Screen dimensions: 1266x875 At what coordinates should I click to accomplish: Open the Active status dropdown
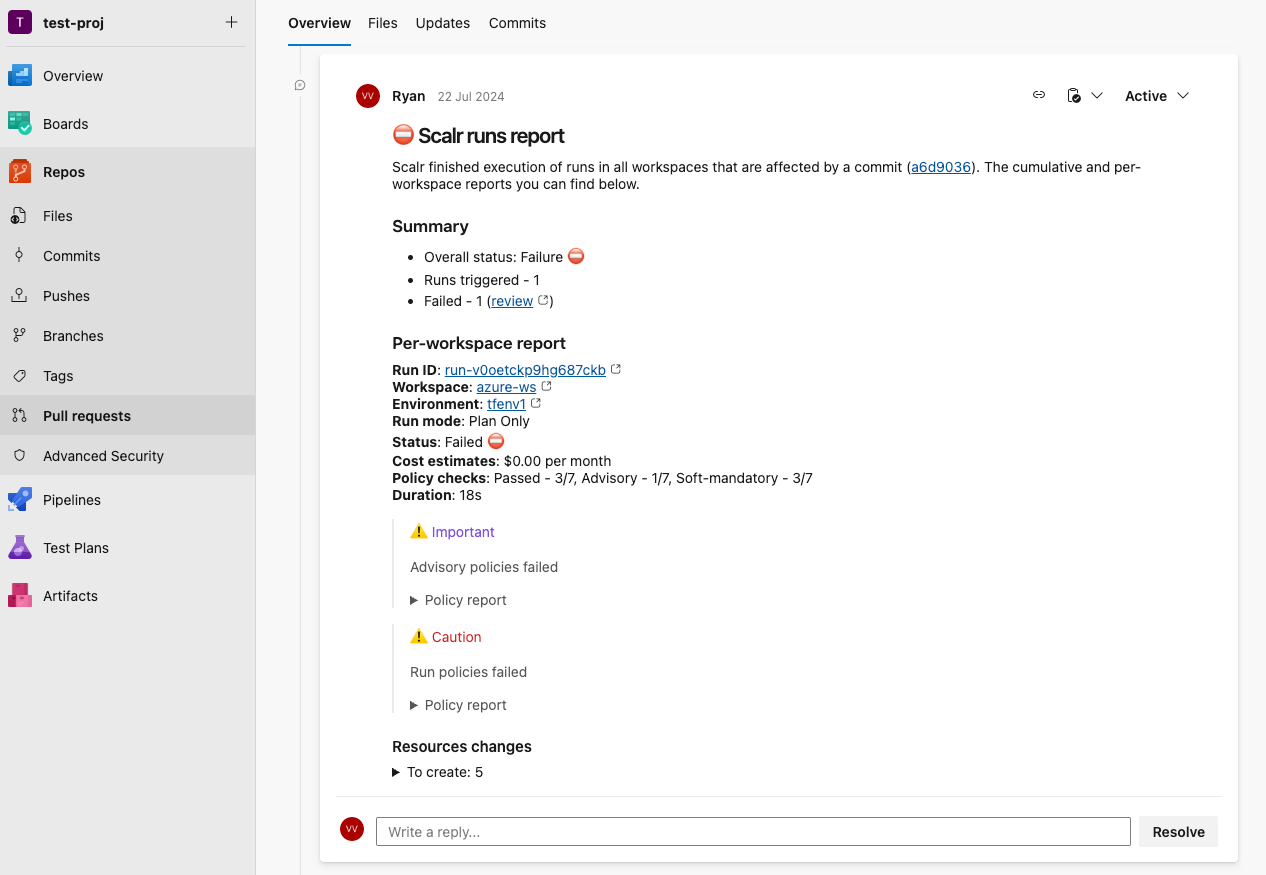[x=1157, y=96]
